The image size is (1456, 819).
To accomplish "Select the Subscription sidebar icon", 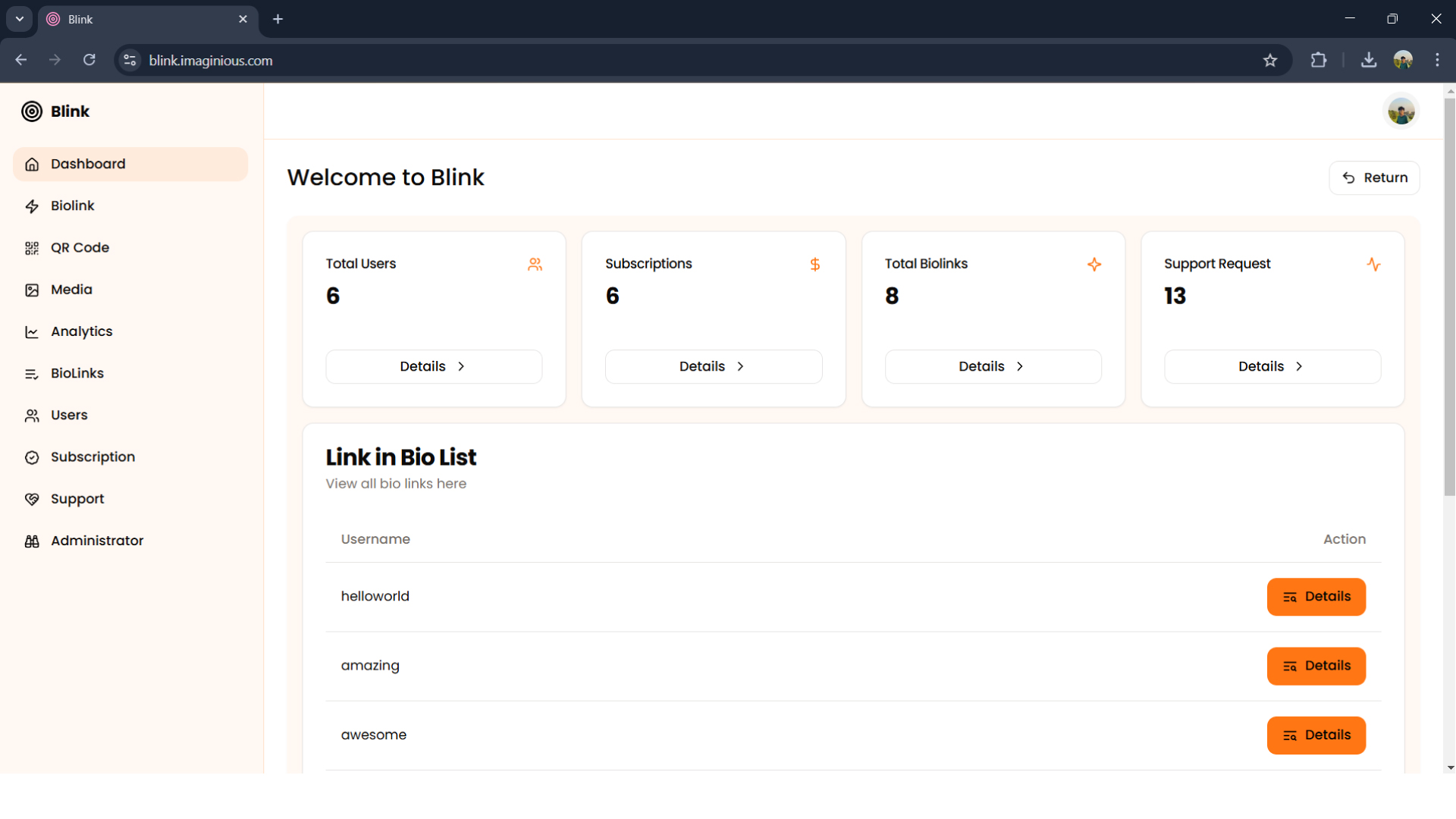I will (31, 457).
